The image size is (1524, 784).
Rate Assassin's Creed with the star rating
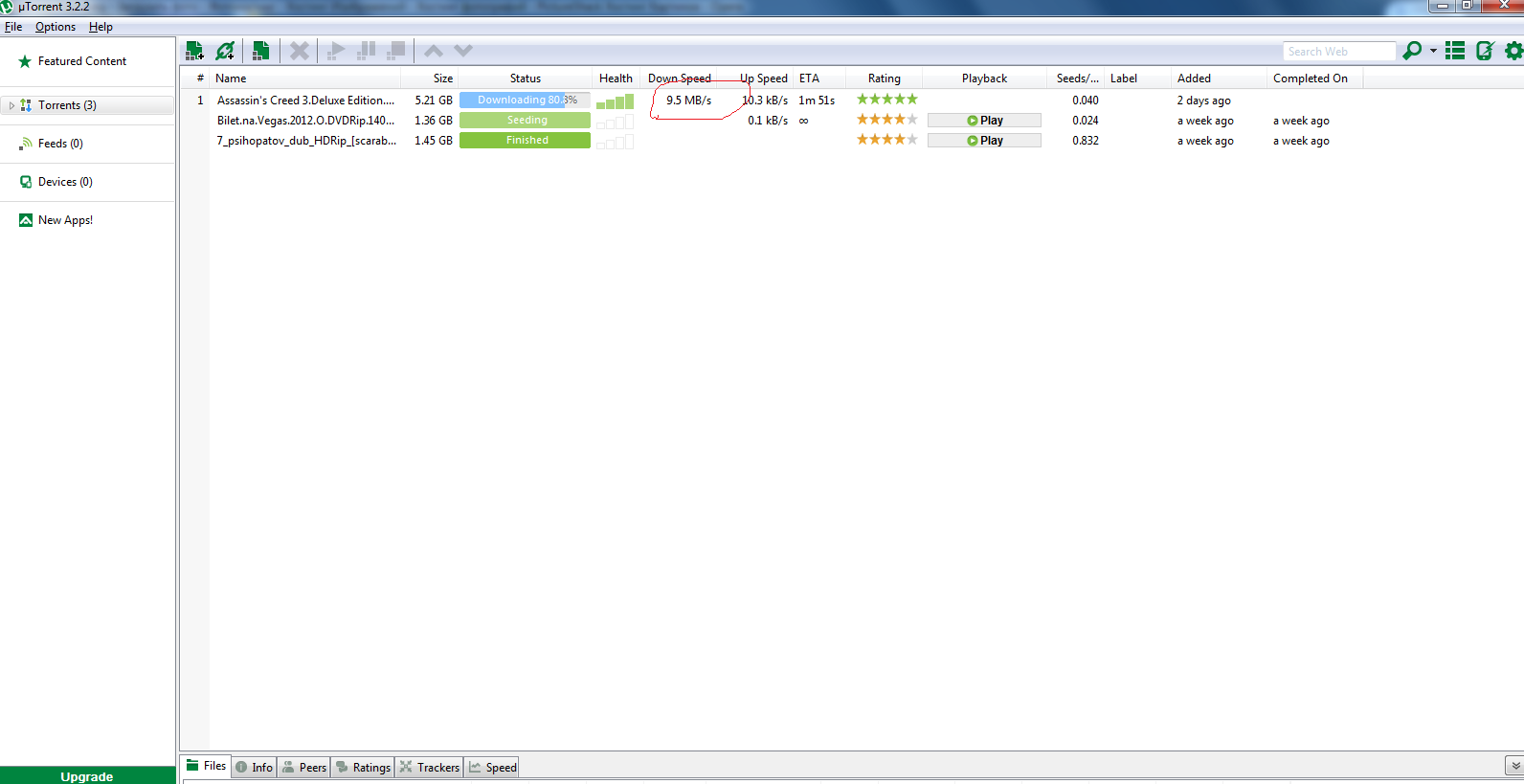tap(887, 99)
